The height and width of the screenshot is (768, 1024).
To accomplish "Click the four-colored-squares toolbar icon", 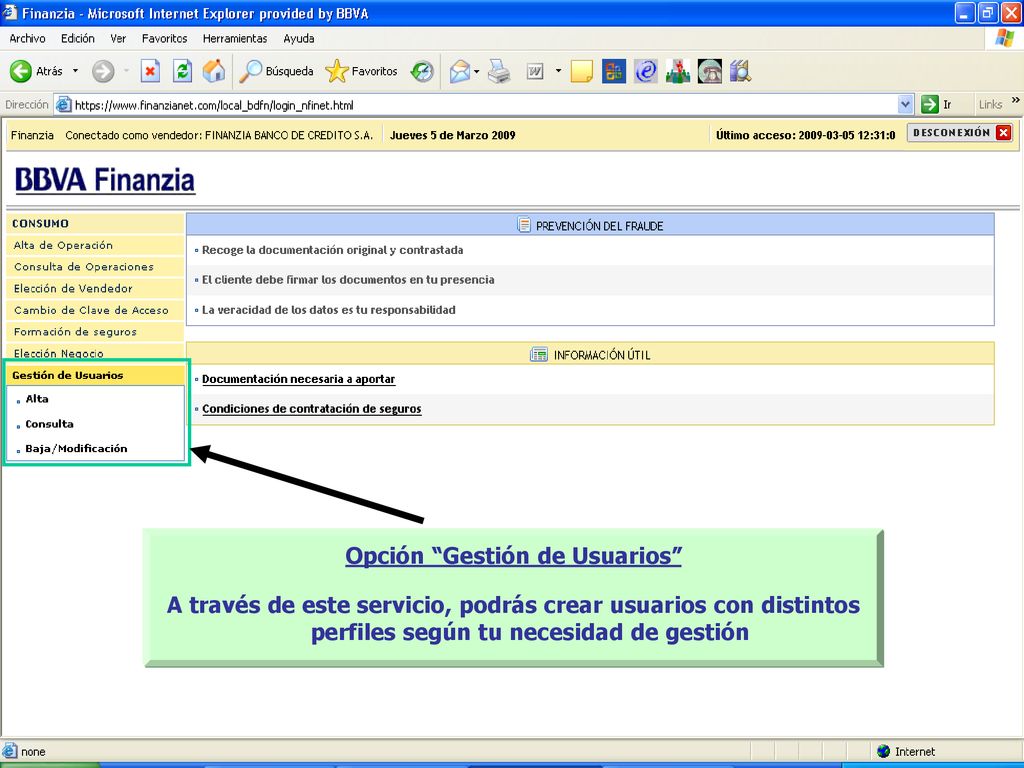I will point(613,71).
